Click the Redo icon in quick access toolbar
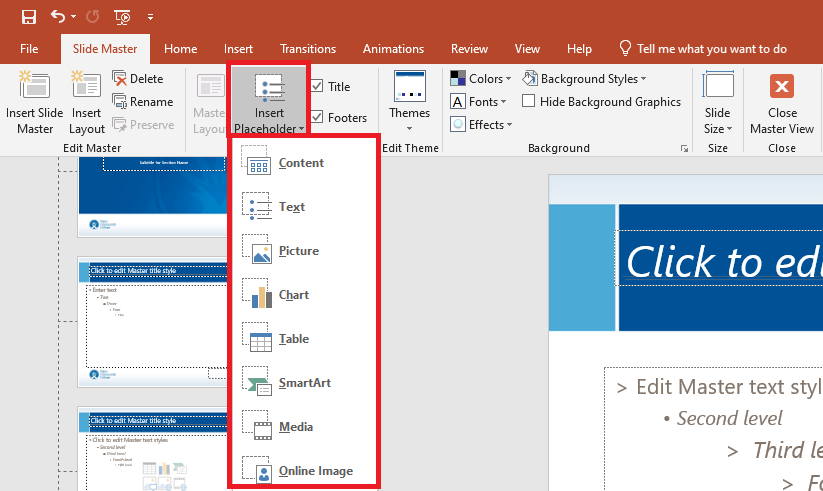The width and height of the screenshot is (823, 491). (92, 17)
